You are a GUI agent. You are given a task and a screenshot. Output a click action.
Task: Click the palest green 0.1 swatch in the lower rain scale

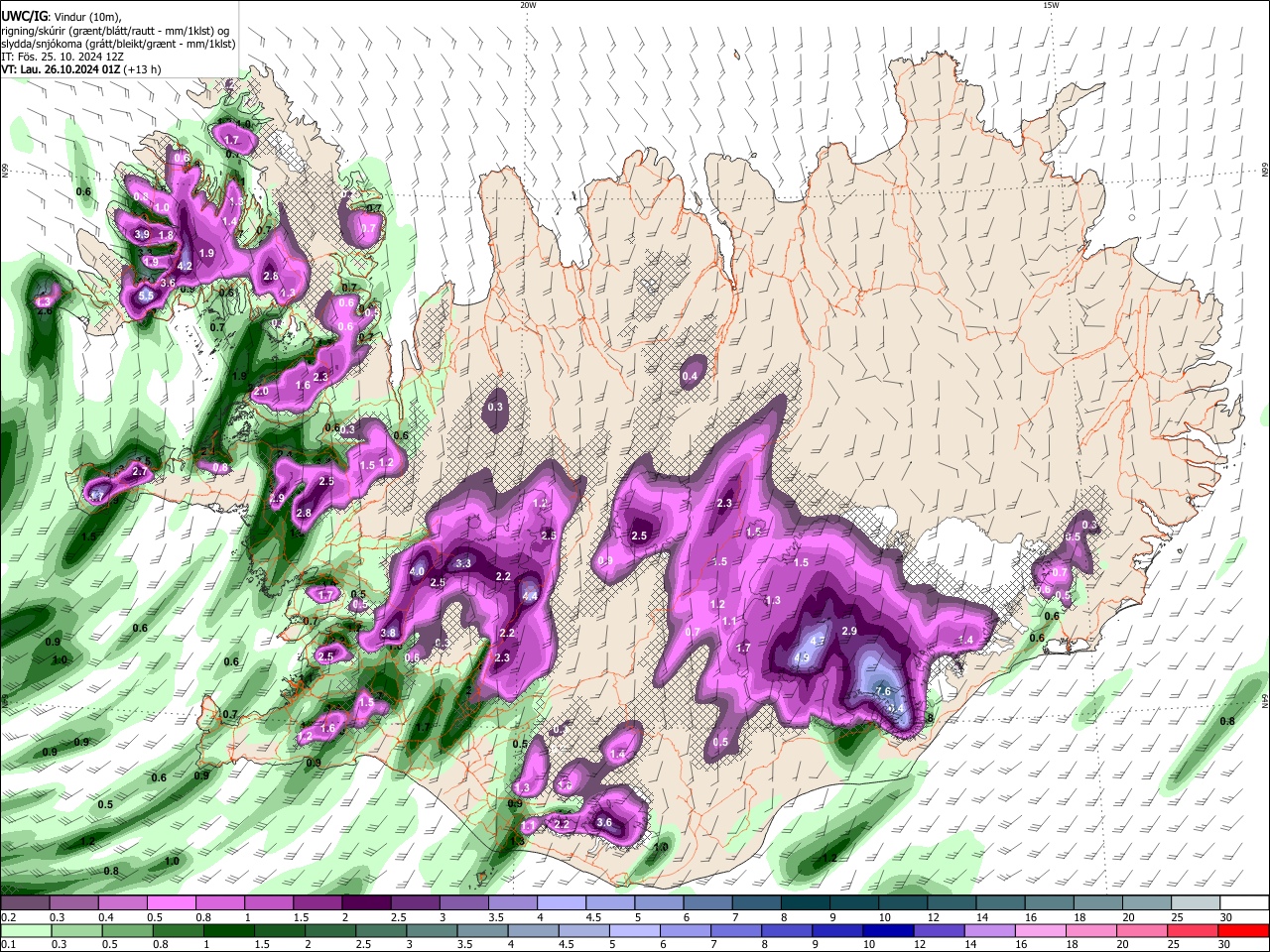pos(25,930)
